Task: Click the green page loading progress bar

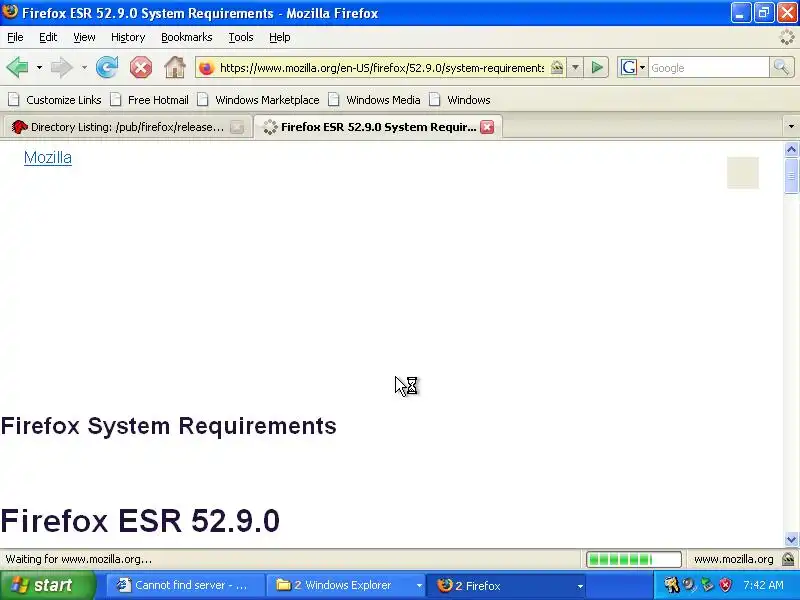Action: coord(634,560)
